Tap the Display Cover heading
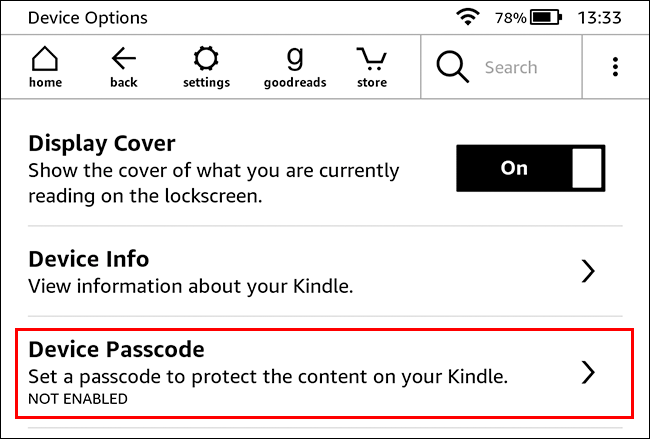Image resolution: width=650 pixels, height=439 pixels. [x=102, y=143]
